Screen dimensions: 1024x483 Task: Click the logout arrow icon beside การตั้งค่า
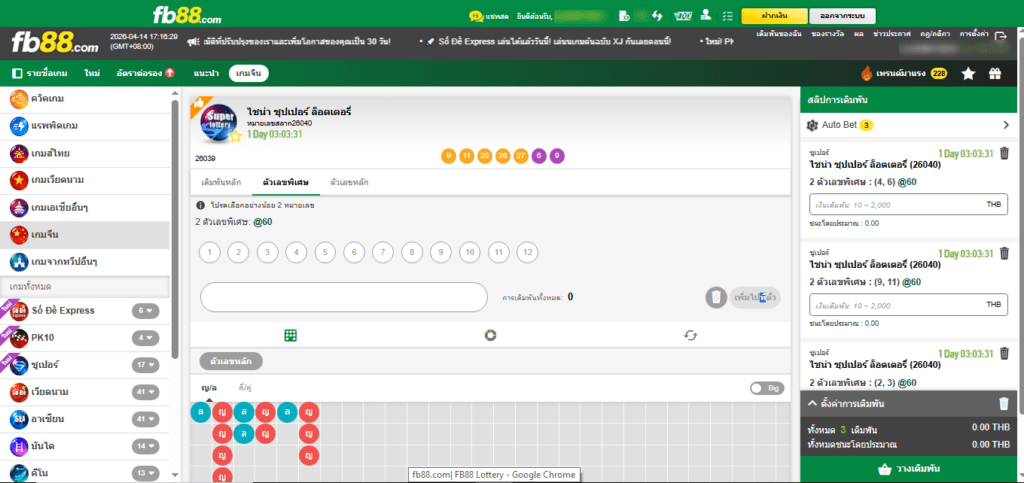pos(1000,37)
